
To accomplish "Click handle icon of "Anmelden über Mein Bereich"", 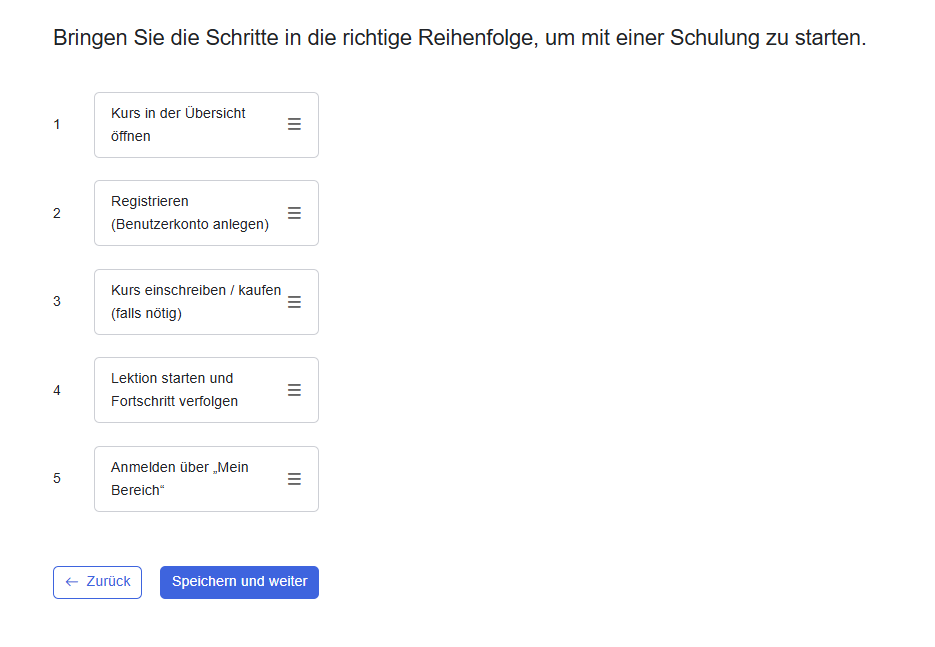I will (294, 479).
